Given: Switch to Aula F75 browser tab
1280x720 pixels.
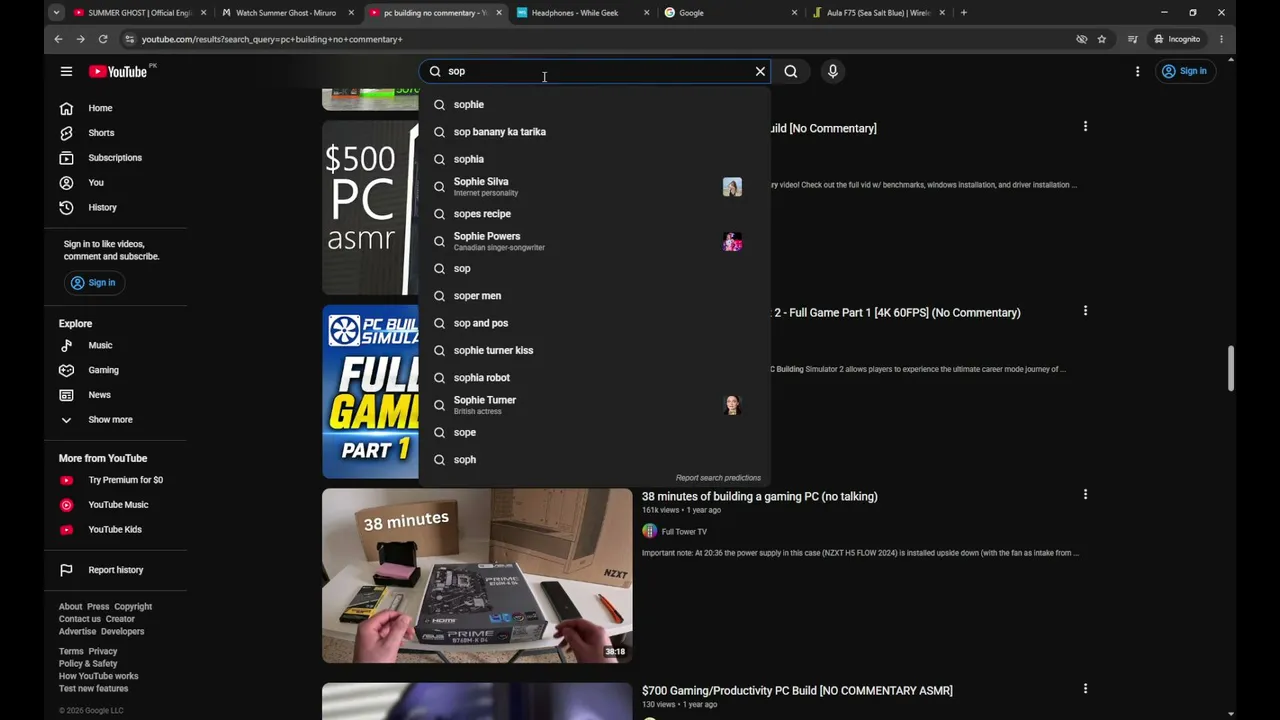Looking at the screenshot, I should [x=878, y=13].
